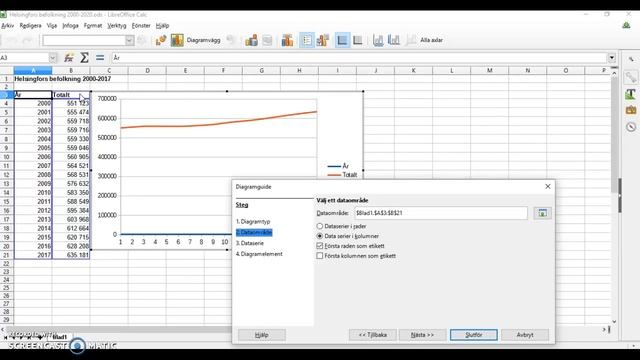The image size is (640, 360).
Task: Open the Name Box dropdown arrow
Action: 52,58
